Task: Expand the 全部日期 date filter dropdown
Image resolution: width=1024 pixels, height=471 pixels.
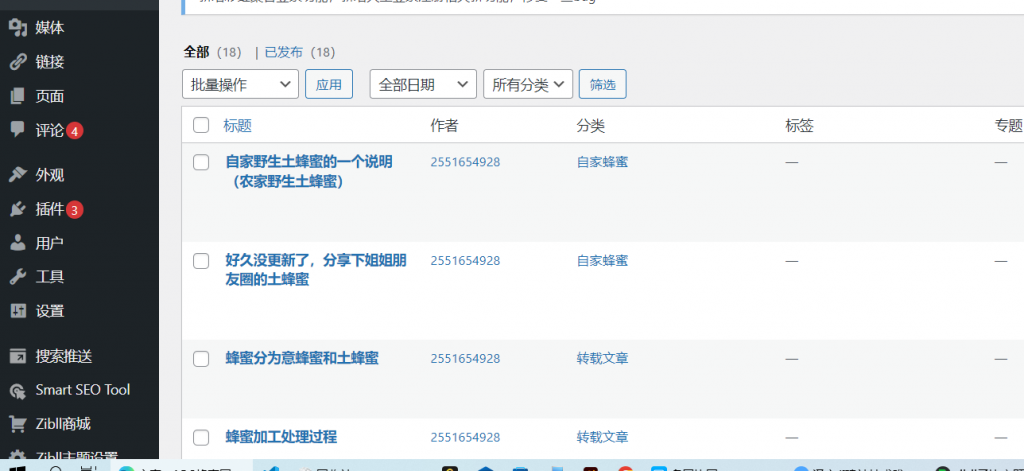Action: (x=423, y=84)
